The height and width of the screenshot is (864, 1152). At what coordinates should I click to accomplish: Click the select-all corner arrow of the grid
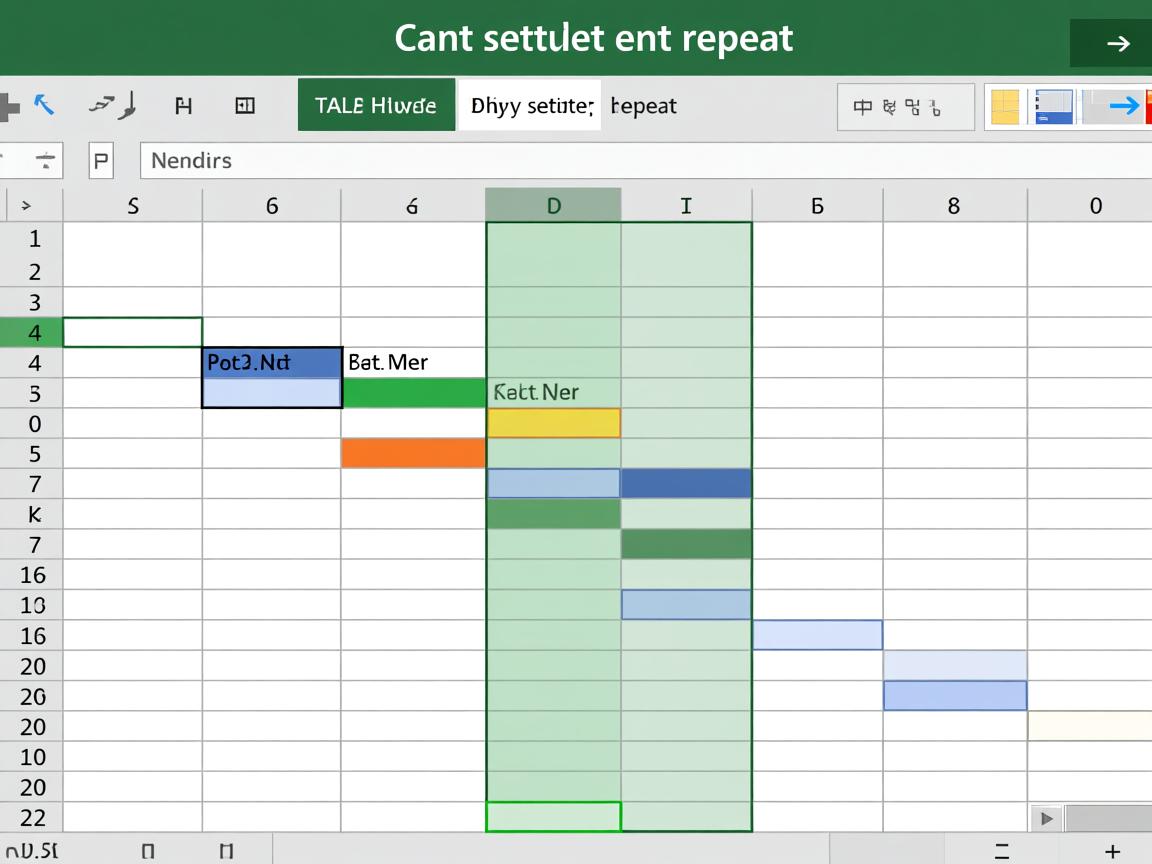click(x=27, y=206)
